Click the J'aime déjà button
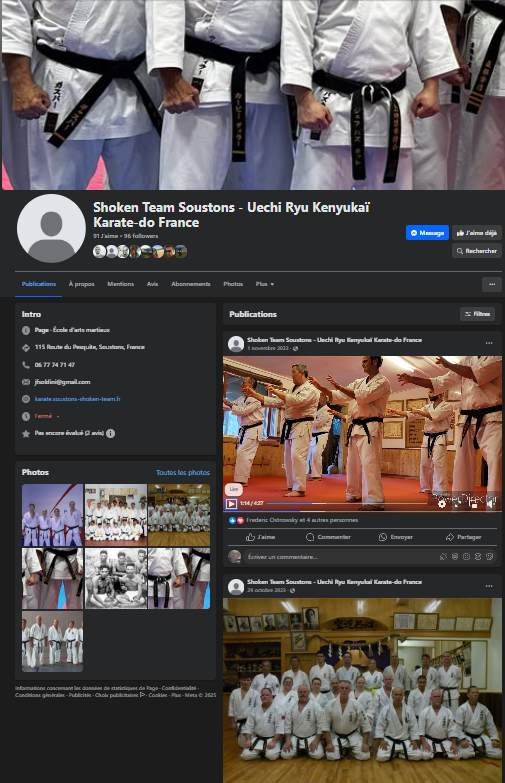The height and width of the screenshot is (783, 505). (x=477, y=233)
